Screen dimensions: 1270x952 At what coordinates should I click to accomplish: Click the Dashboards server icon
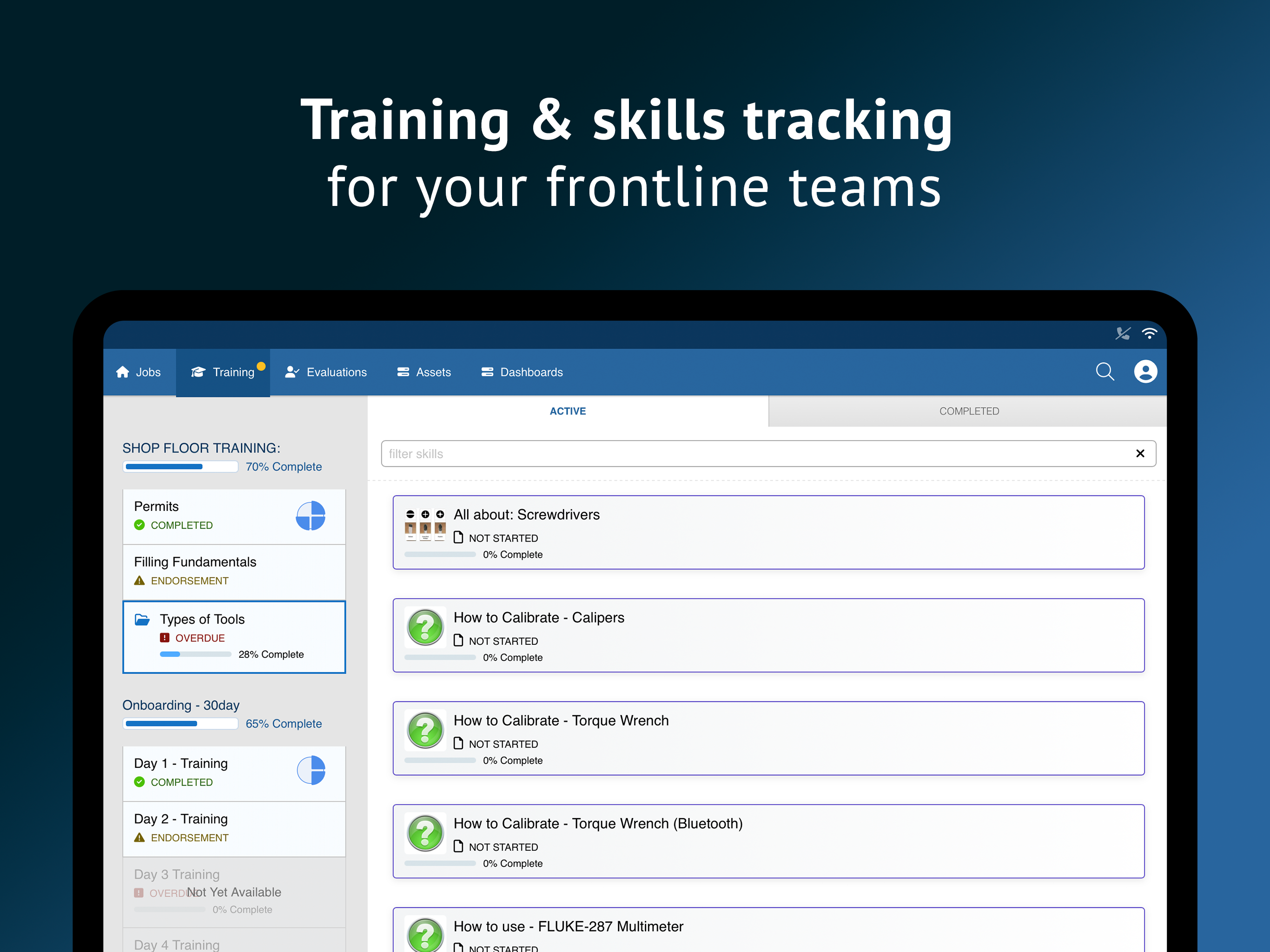coord(487,372)
